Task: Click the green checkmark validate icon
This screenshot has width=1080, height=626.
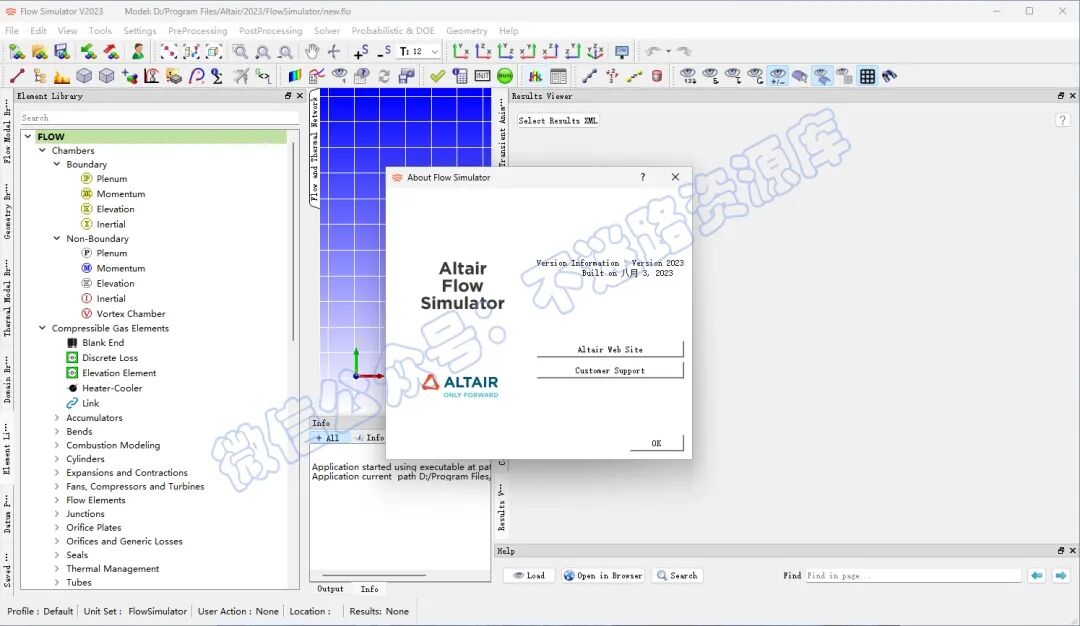Action: click(x=437, y=76)
